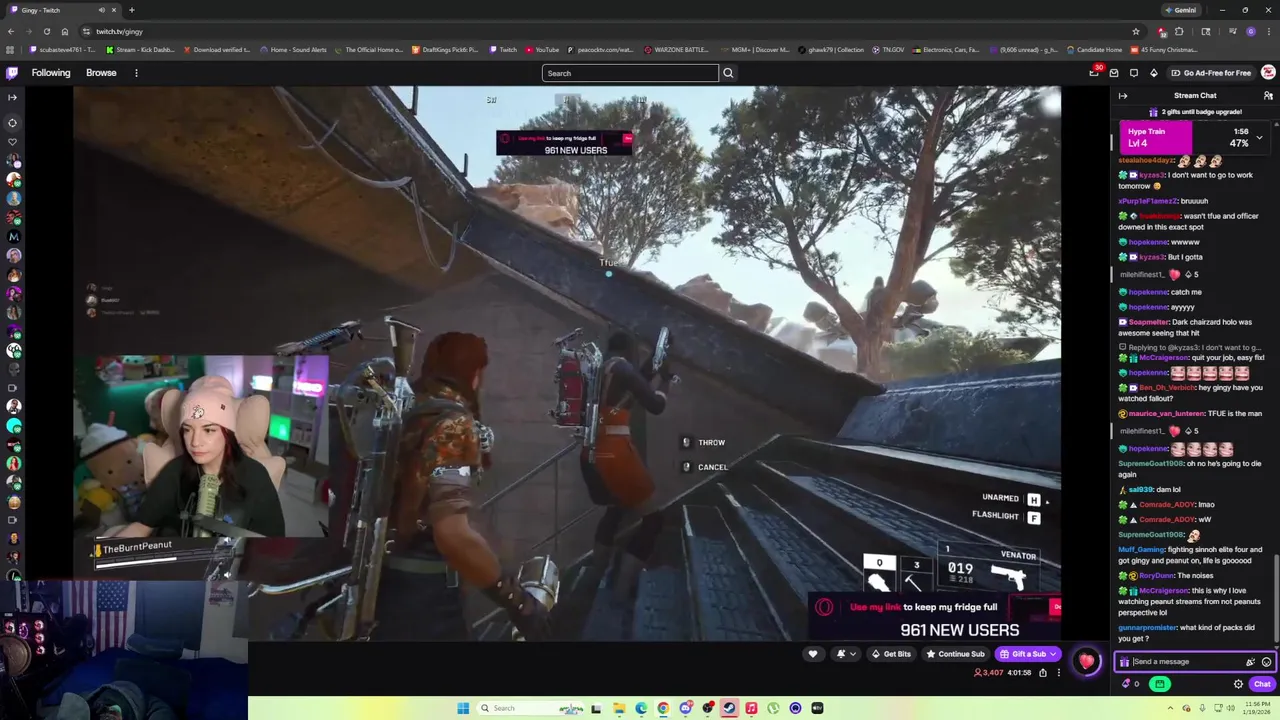
Task: Open the Bits diamond icon in header
Action: pos(1154,73)
